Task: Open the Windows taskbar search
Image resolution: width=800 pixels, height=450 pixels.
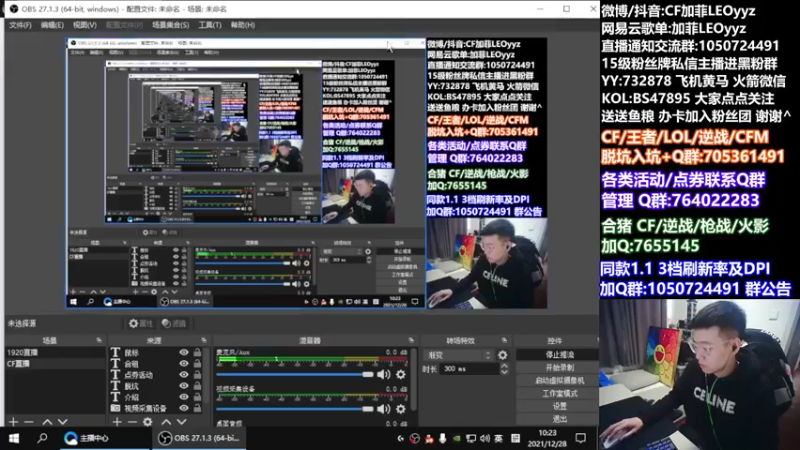Action: pos(42,438)
